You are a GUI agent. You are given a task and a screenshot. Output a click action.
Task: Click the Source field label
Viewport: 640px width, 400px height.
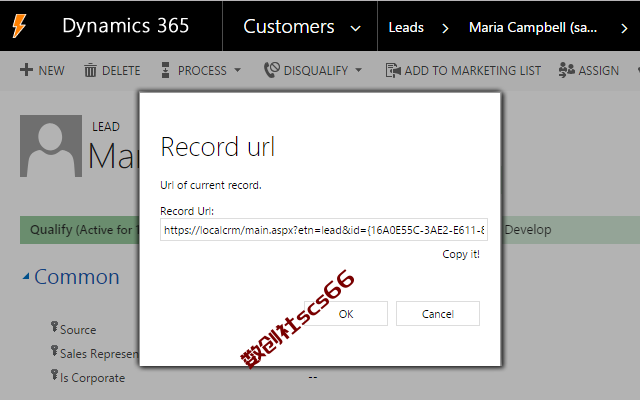pyautogui.click(x=78, y=330)
